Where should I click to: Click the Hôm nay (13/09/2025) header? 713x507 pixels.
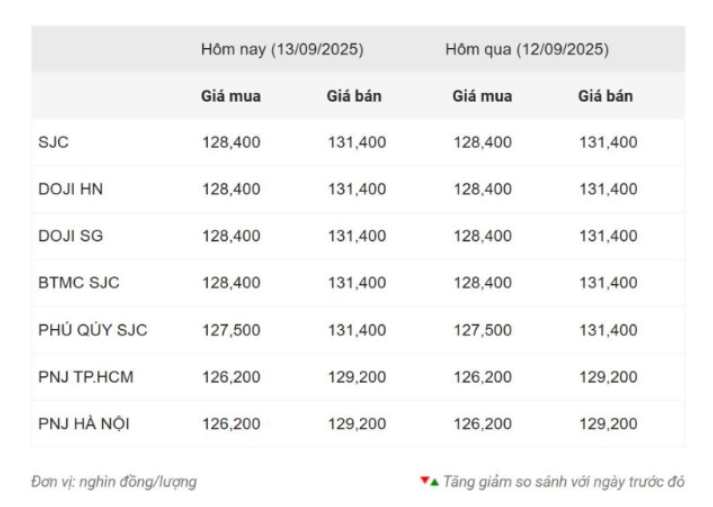pyautogui.click(x=282, y=49)
